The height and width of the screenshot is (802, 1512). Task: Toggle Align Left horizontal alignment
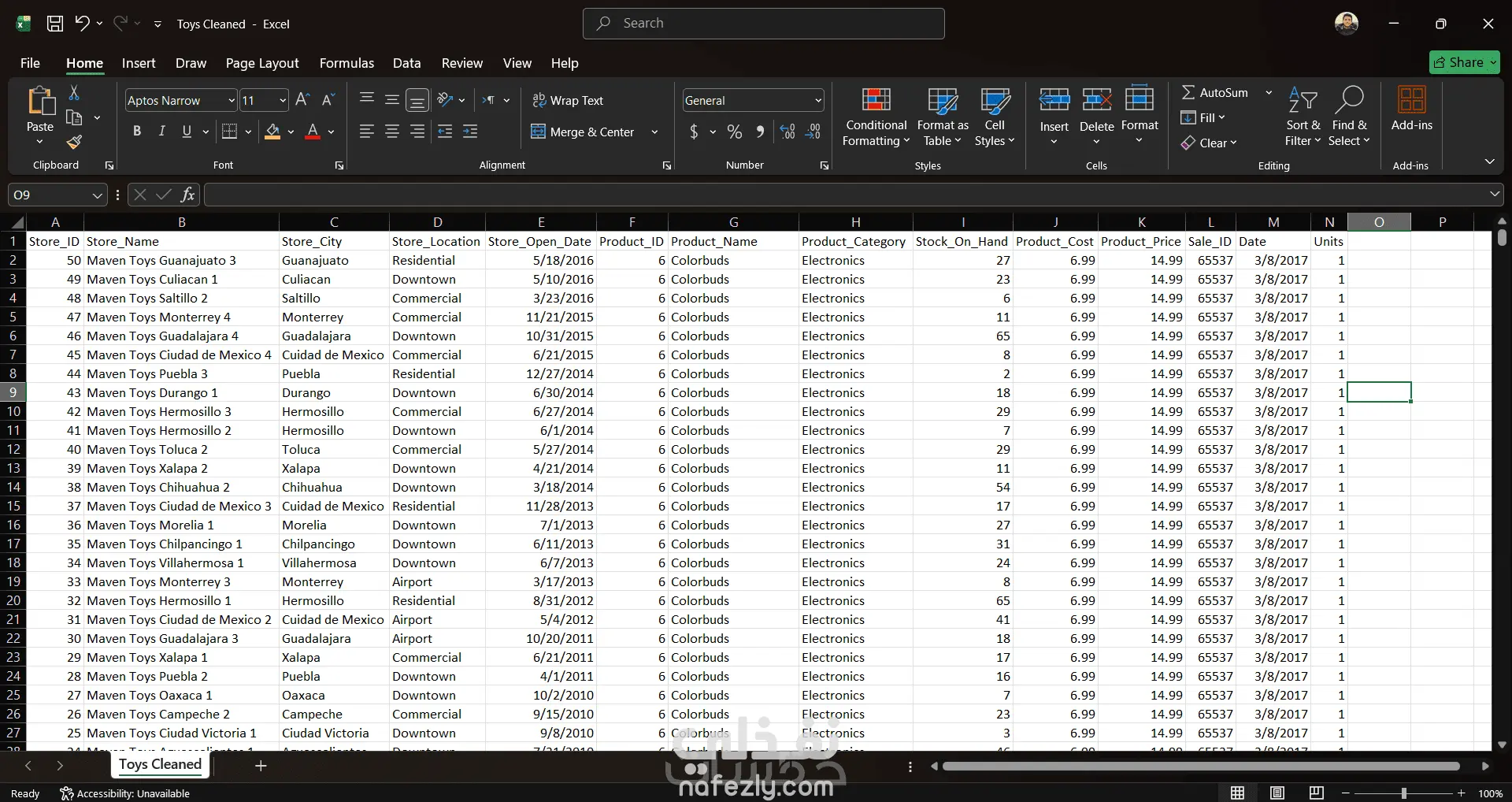[x=367, y=132]
